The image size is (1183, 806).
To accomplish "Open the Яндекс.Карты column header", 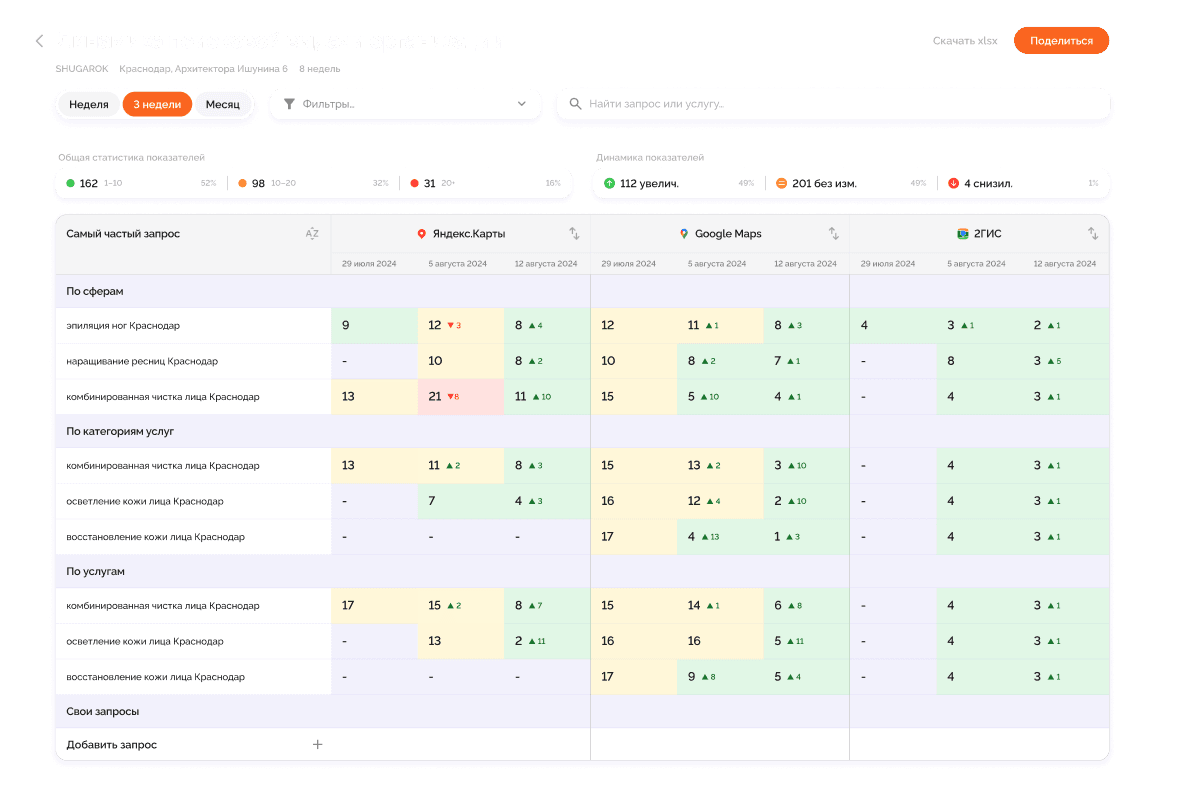I will [461, 234].
